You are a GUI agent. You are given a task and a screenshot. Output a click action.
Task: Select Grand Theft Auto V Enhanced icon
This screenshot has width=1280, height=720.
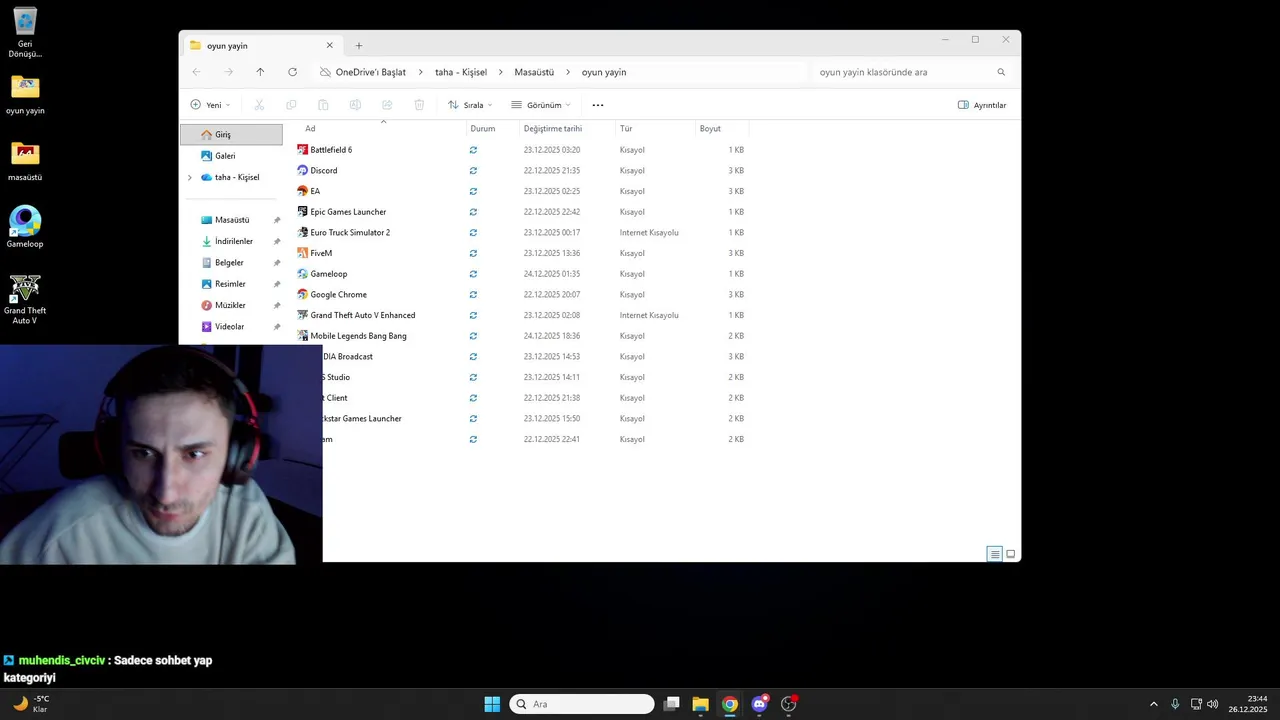(x=302, y=315)
